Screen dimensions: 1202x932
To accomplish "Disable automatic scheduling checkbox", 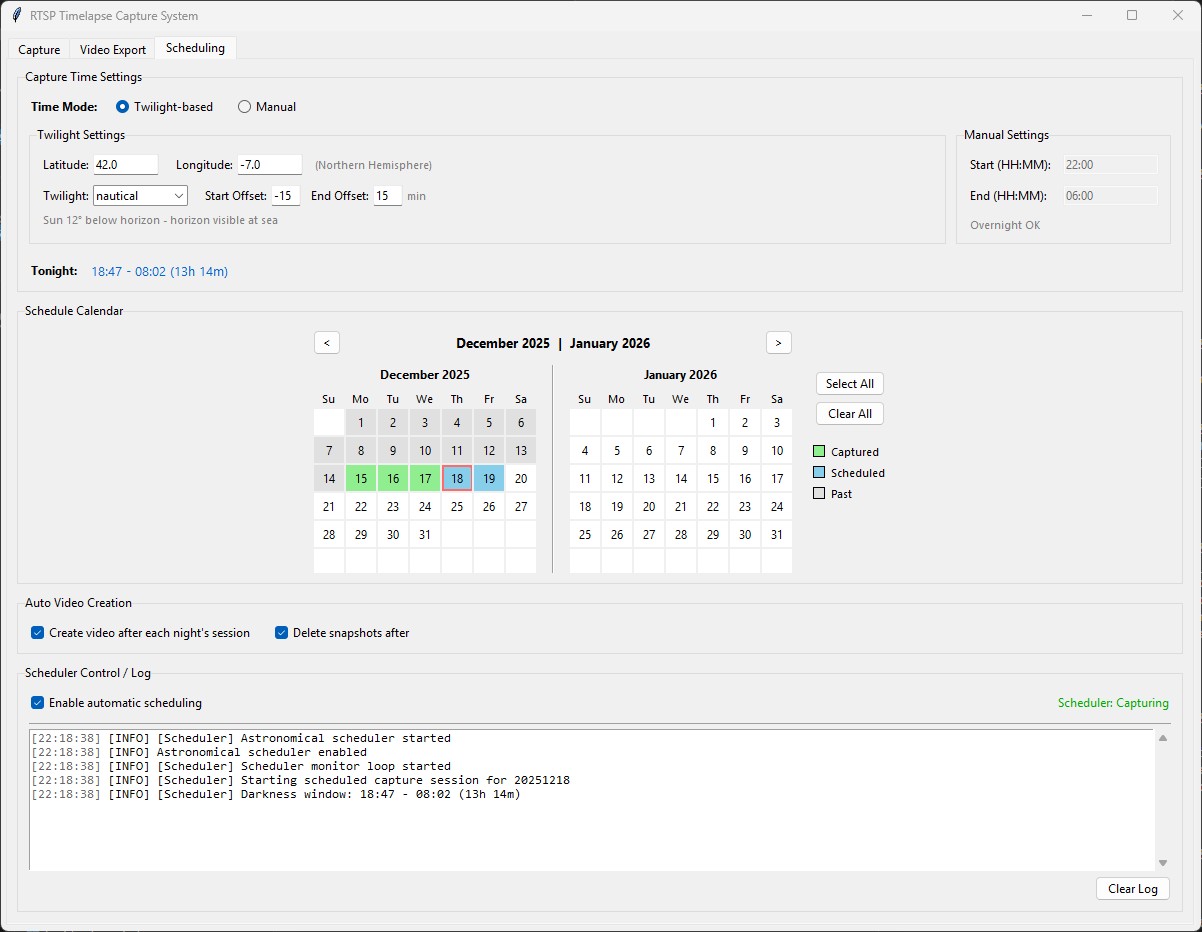I will (x=37, y=703).
